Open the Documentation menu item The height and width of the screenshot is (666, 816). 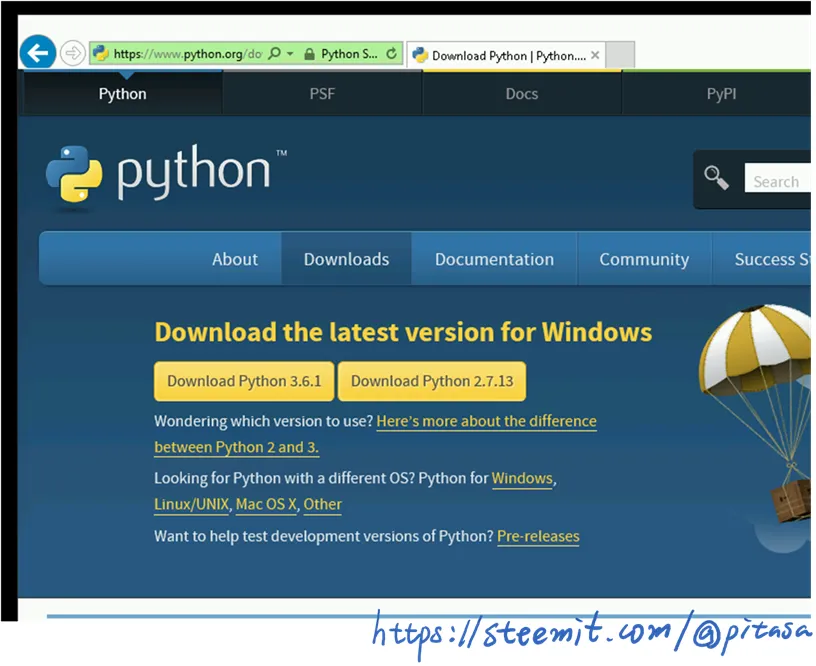pyautogui.click(x=494, y=259)
